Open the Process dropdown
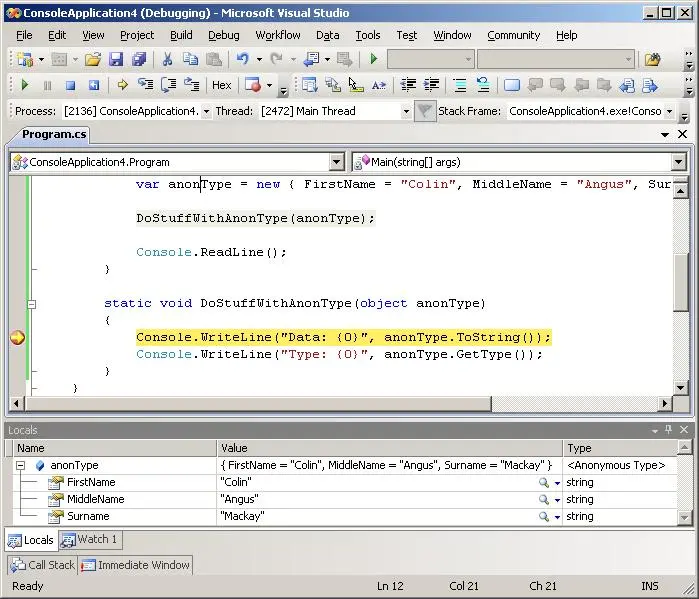This screenshot has width=699, height=599. (x=206, y=111)
